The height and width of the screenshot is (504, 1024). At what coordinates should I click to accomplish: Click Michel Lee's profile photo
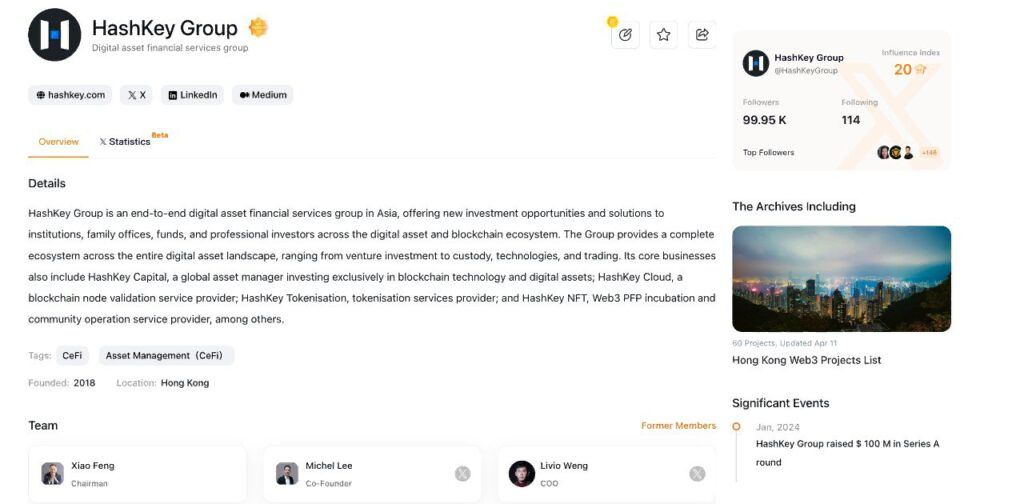point(287,474)
